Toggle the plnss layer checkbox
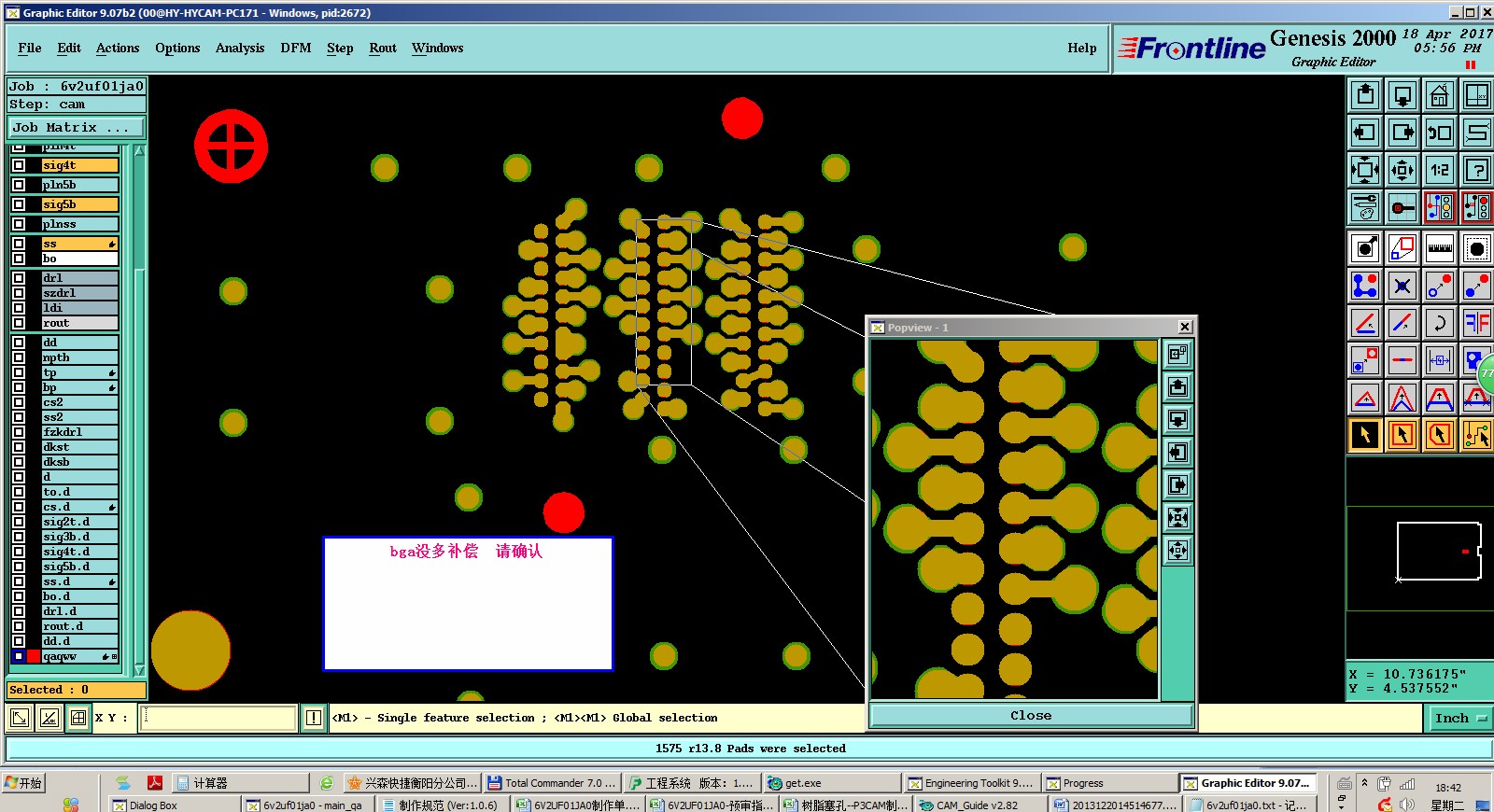Viewport: 1494px width, 812px height. pos(19,224)
